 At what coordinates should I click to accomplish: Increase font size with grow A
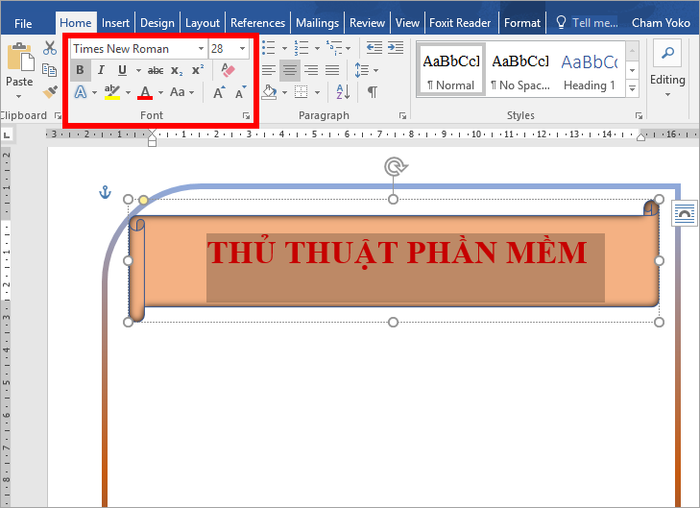tap(219, 92)
